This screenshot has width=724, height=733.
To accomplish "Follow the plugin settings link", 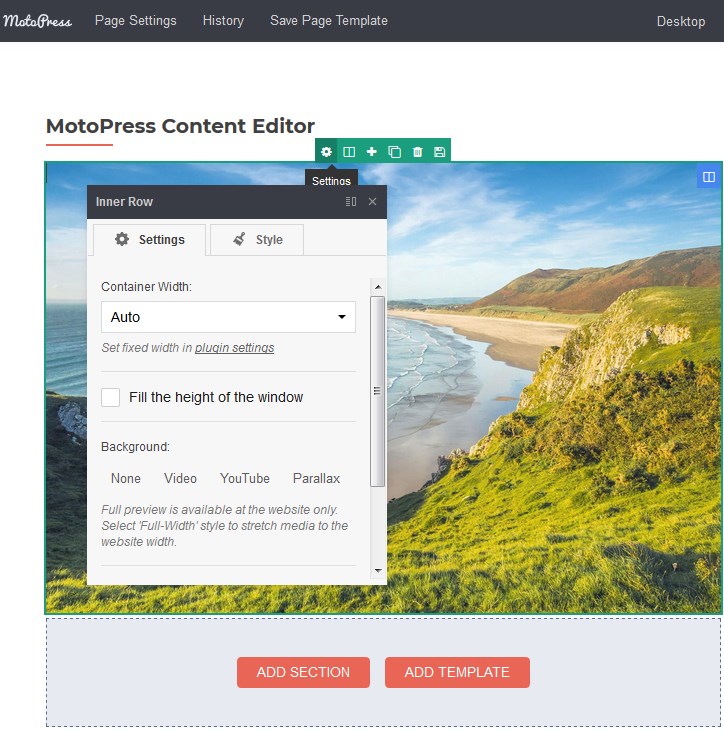I will click(x=235, y=348).
